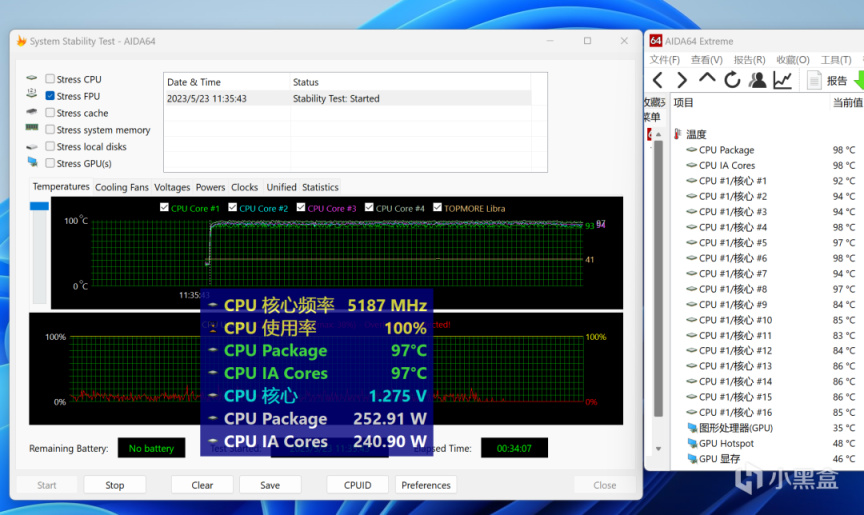Enable the Stress CPU checkbox

click(x=50, y=79)
